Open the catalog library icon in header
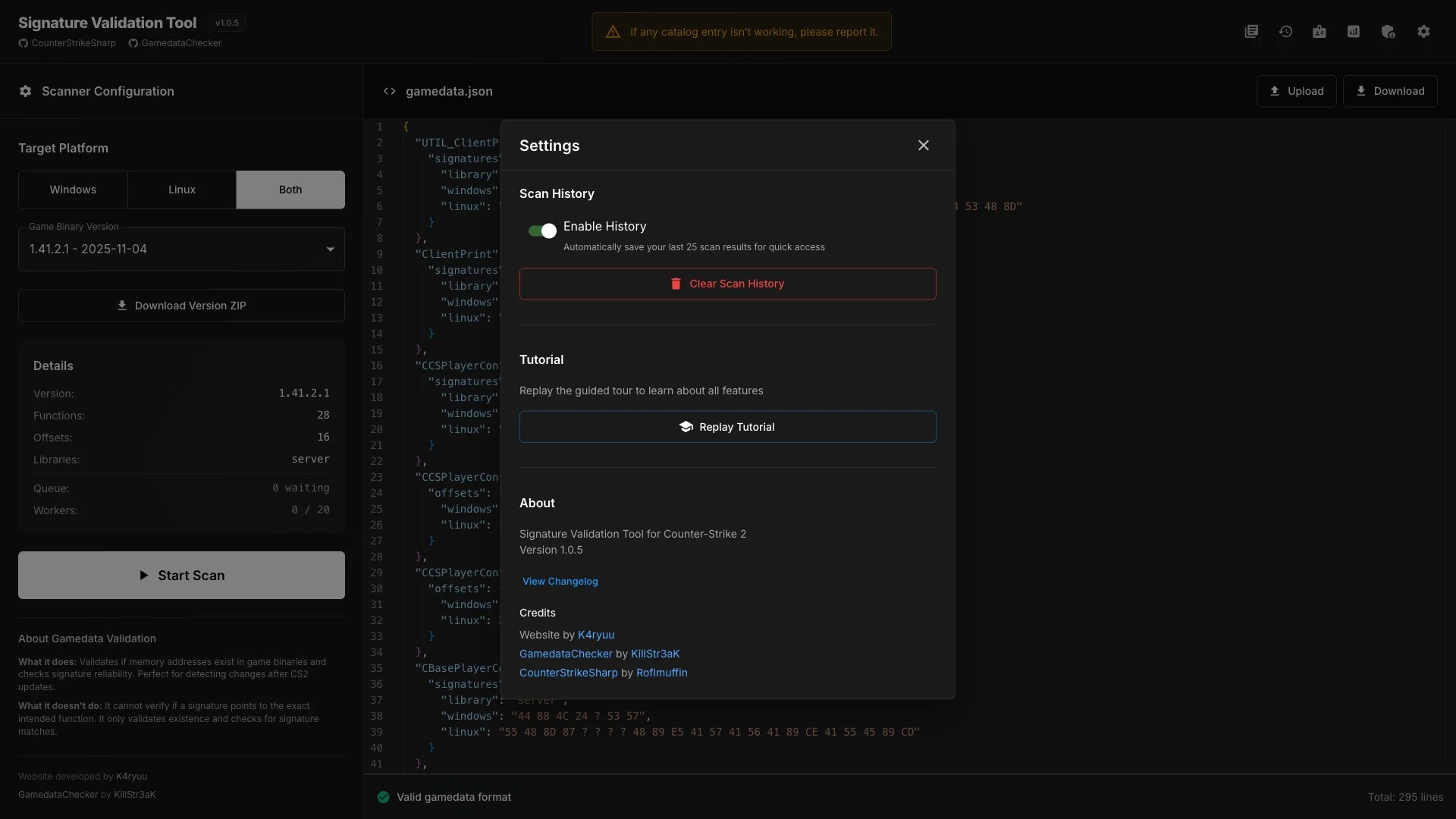Image resolution: width=1456 pixels, height=819 pixels. tap(1251, 31)
